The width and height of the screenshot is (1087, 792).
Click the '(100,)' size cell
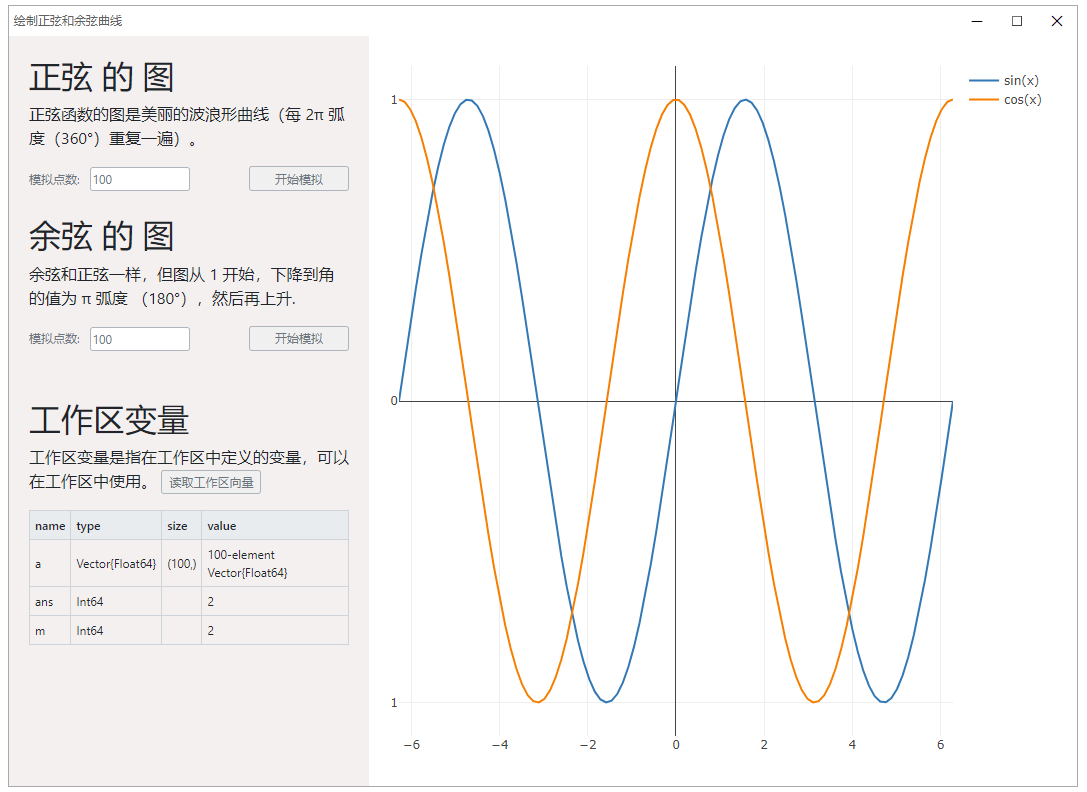tap(182, 564)
